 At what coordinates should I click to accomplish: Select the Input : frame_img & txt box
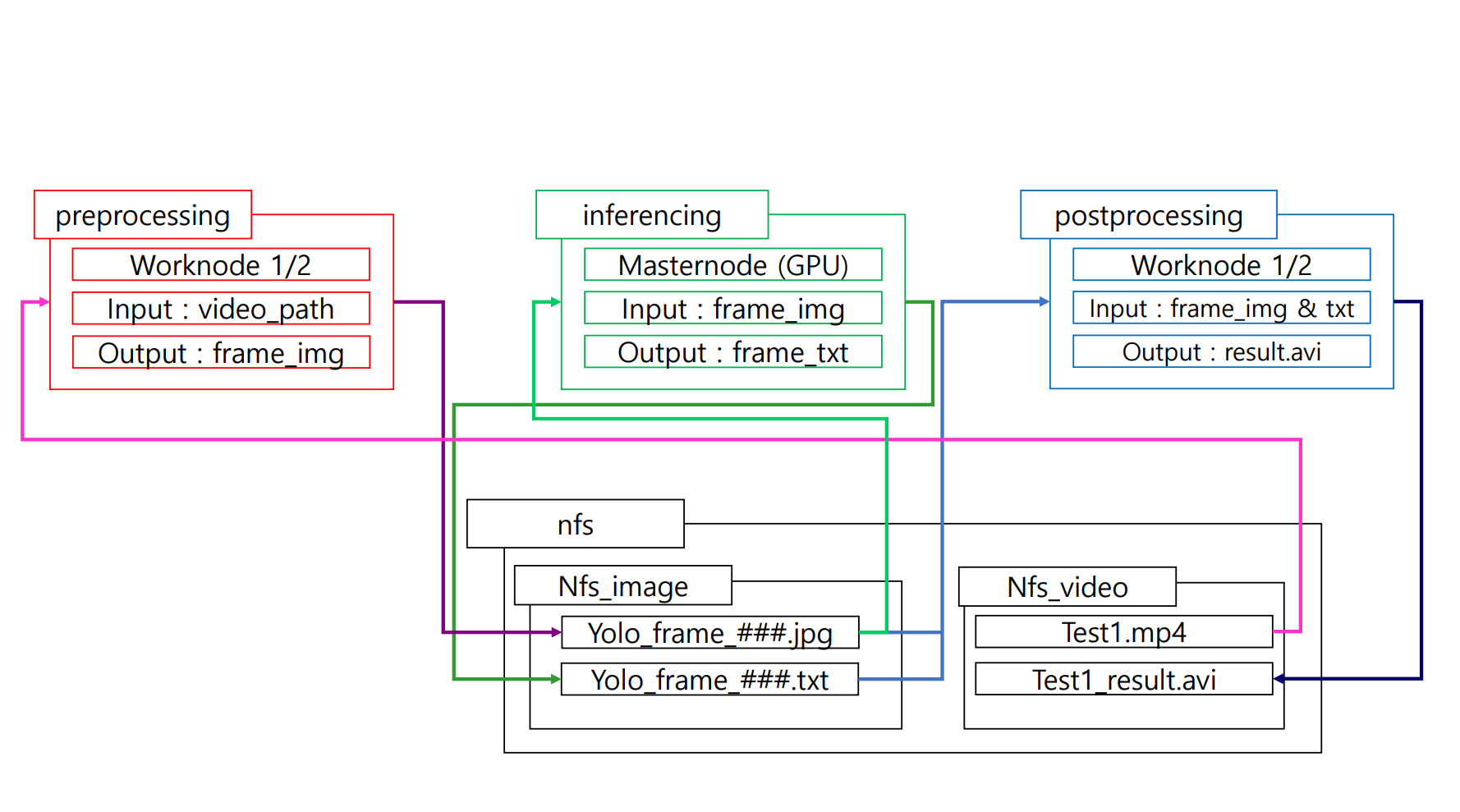1222,308
